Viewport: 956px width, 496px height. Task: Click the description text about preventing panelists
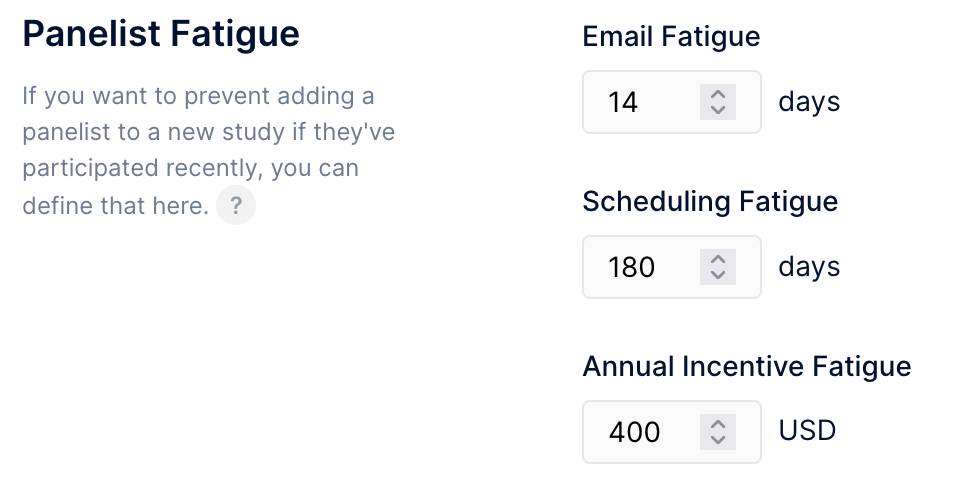[209, 151]
